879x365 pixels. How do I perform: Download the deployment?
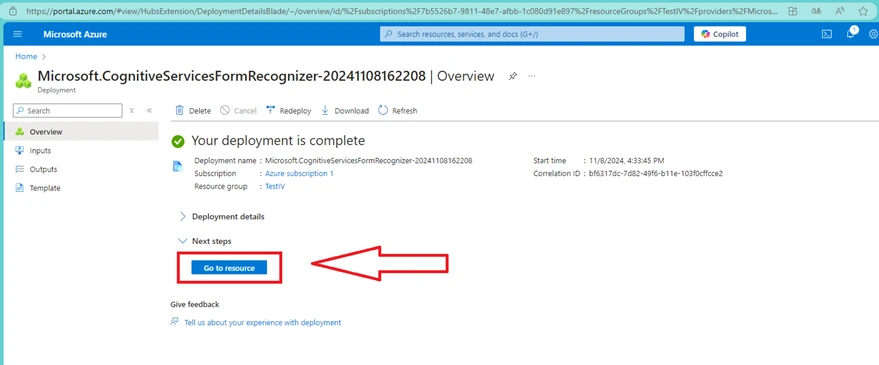(x=345, y=110)
